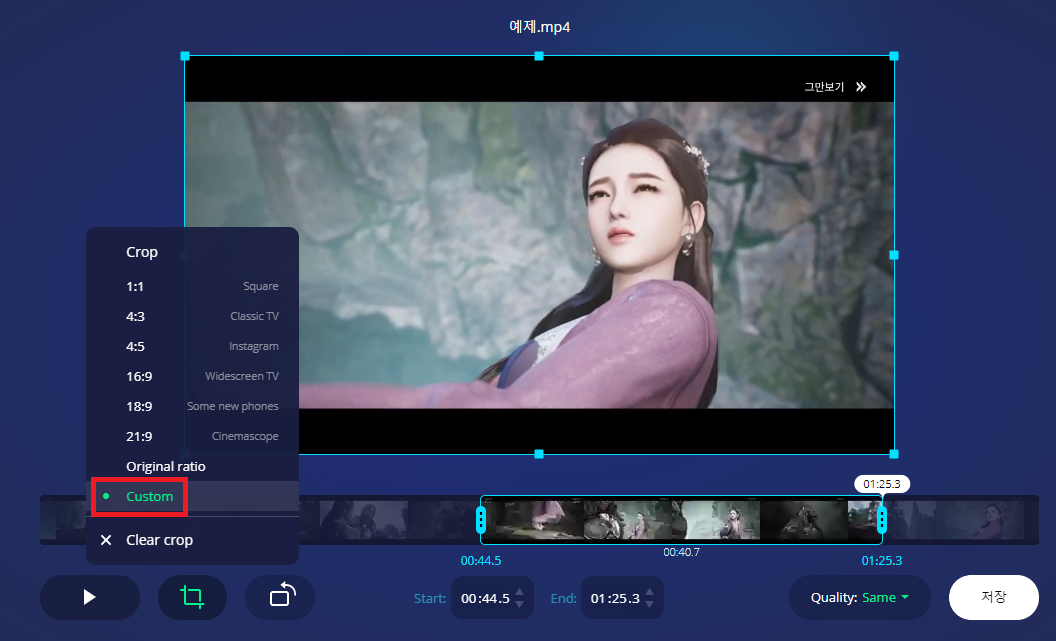
Task: Click the X icon beside Clear crop
Action: click(106, 540)
